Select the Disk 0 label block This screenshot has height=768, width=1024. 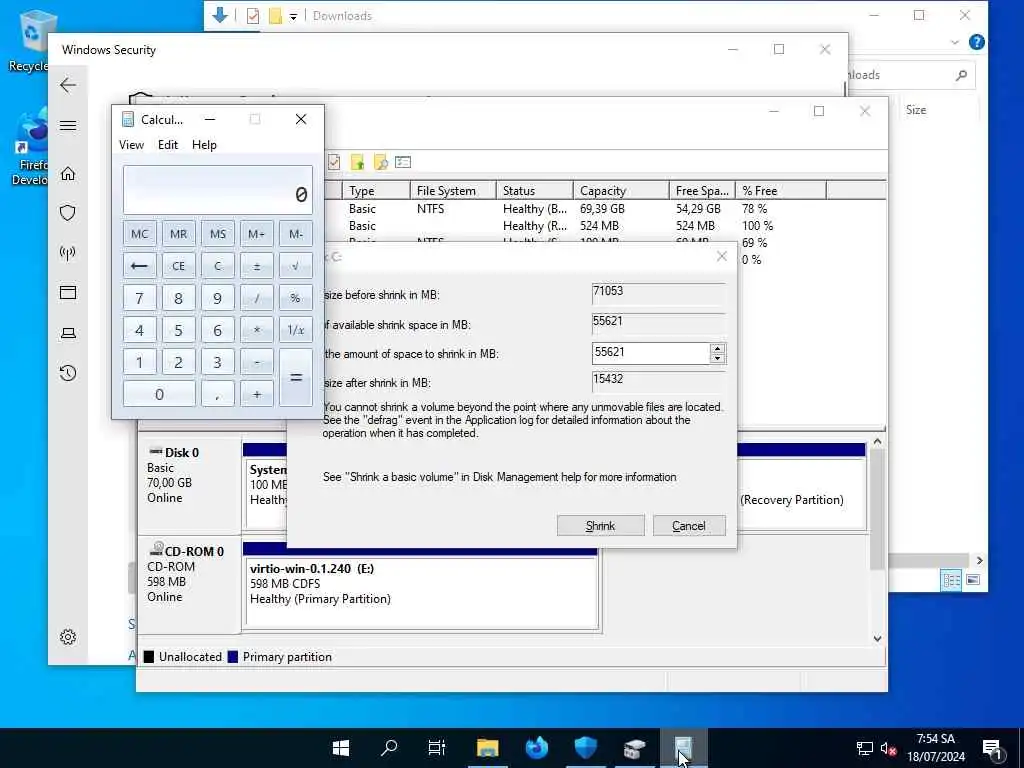(x=189, y=485)
